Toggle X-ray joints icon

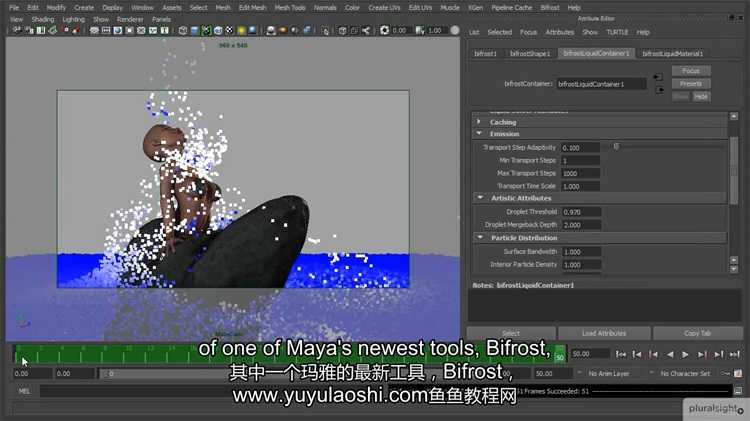366,31
